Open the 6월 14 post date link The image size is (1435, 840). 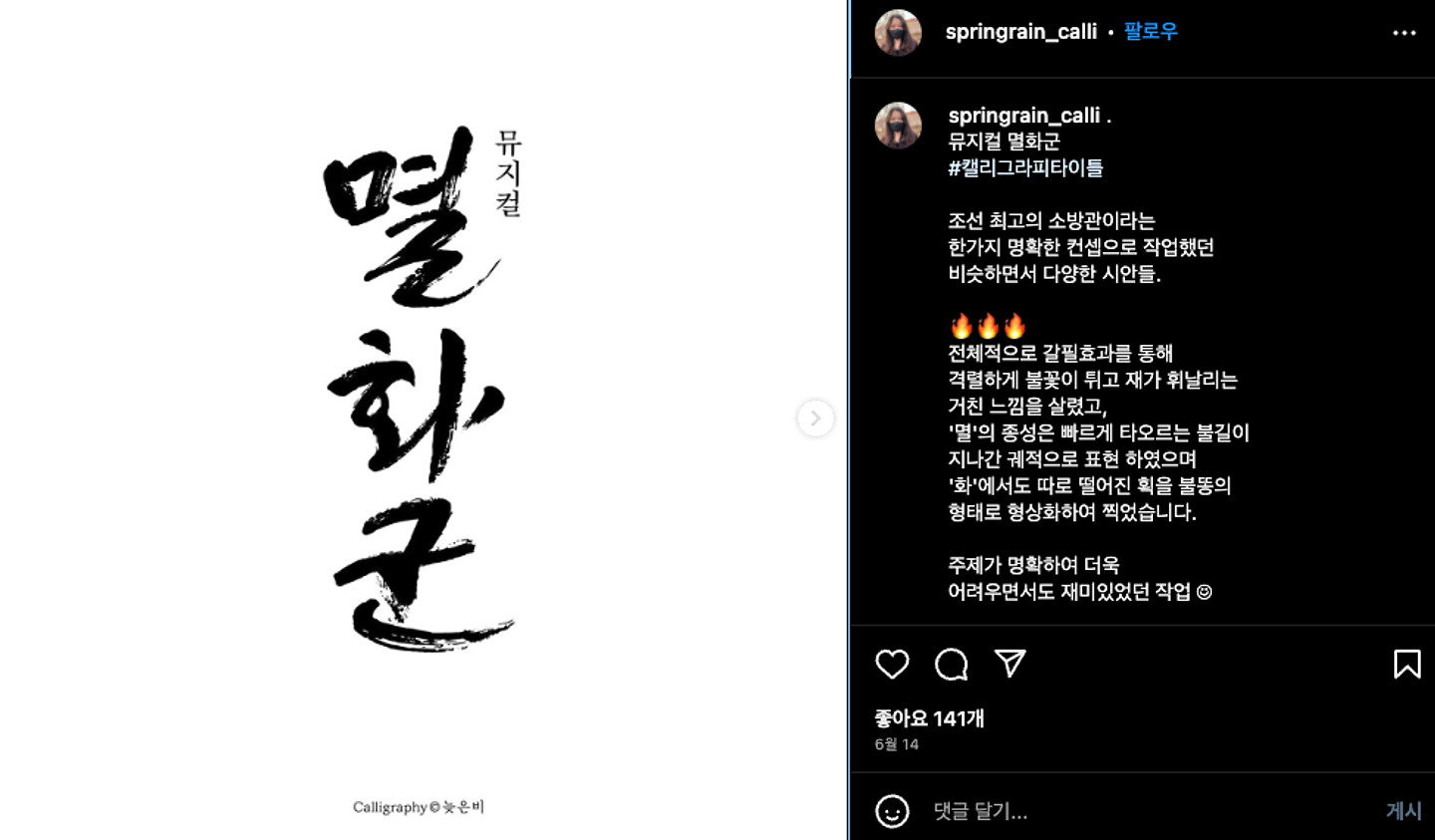click(x=897, y=744)
